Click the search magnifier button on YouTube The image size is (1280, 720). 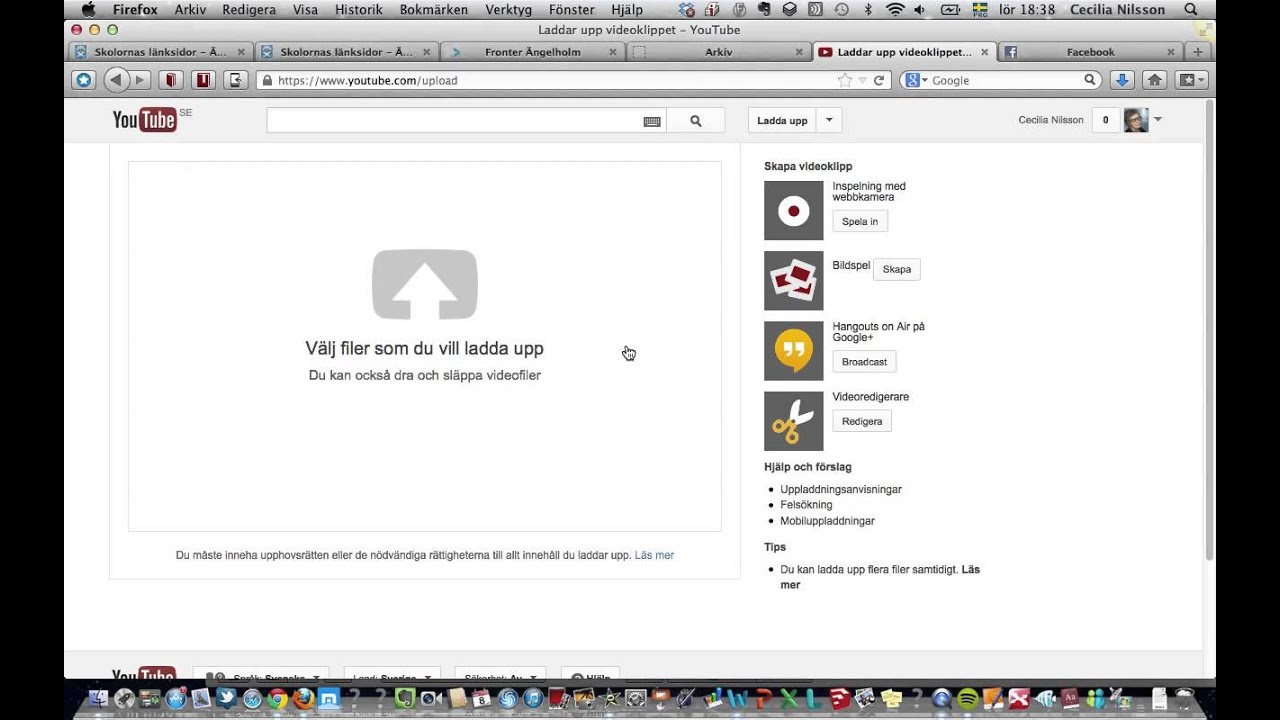coord(696,121)
